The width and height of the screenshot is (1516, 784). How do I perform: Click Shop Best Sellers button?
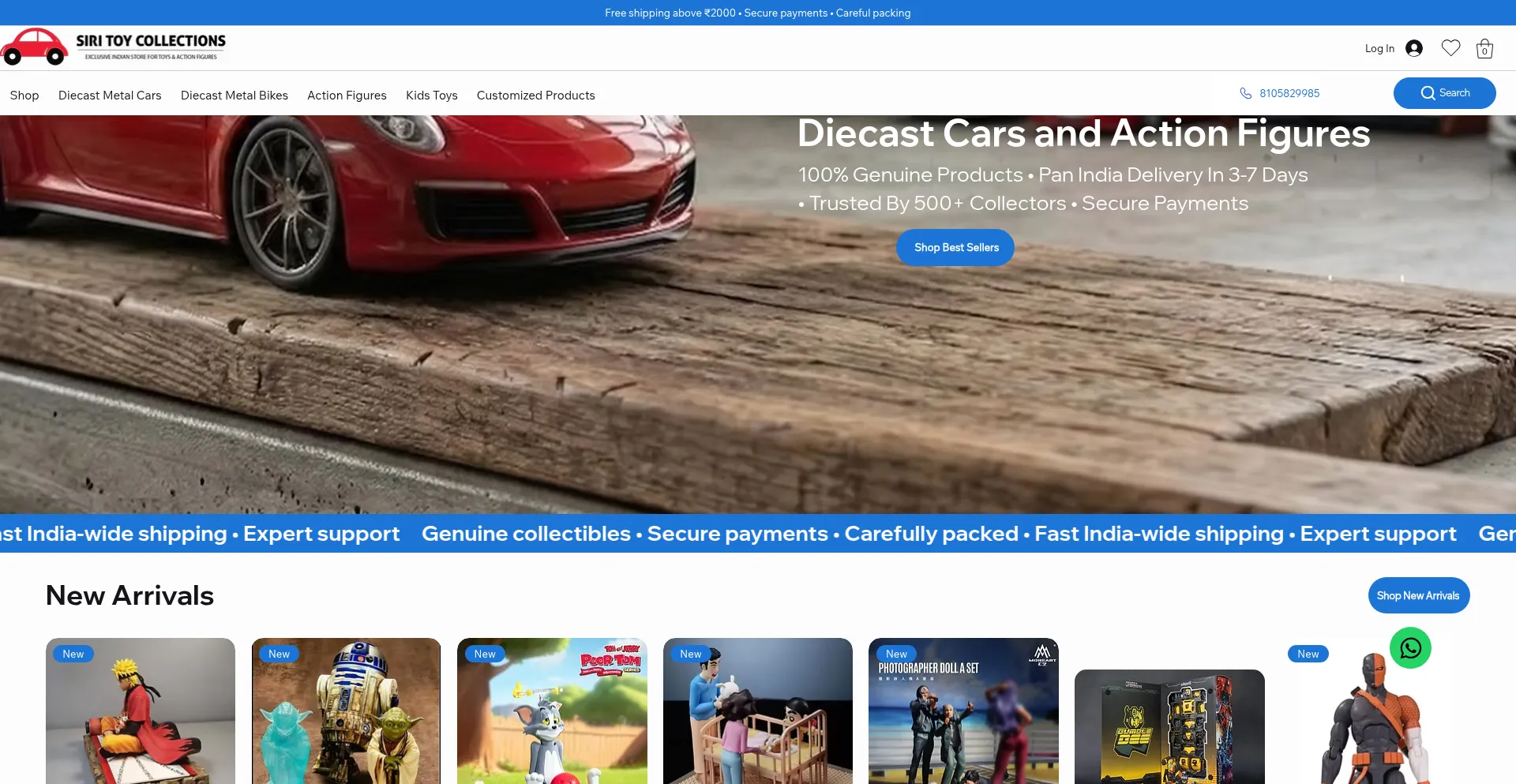[955, 247]
